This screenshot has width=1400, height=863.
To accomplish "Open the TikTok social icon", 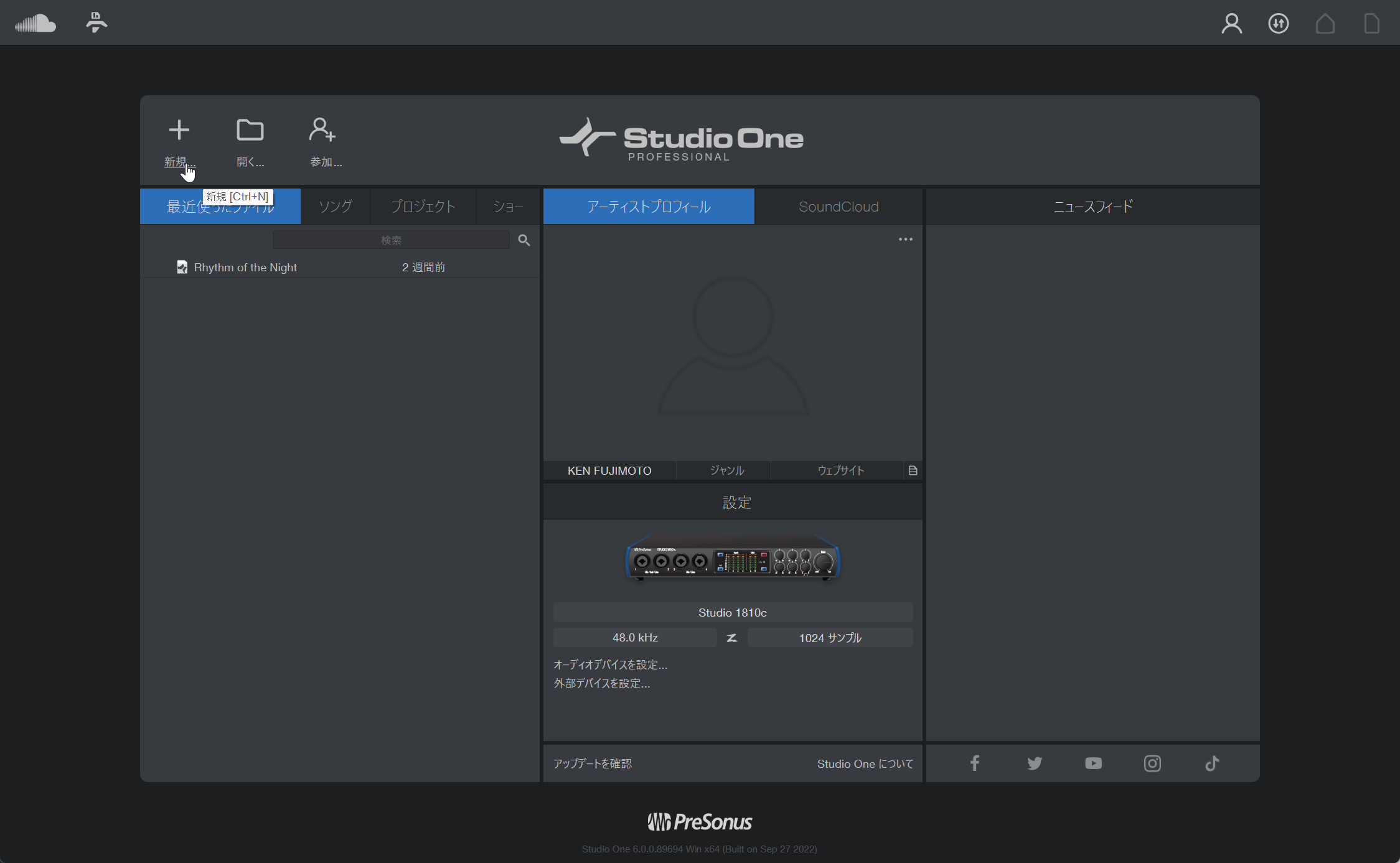I will click(1212, 763).
